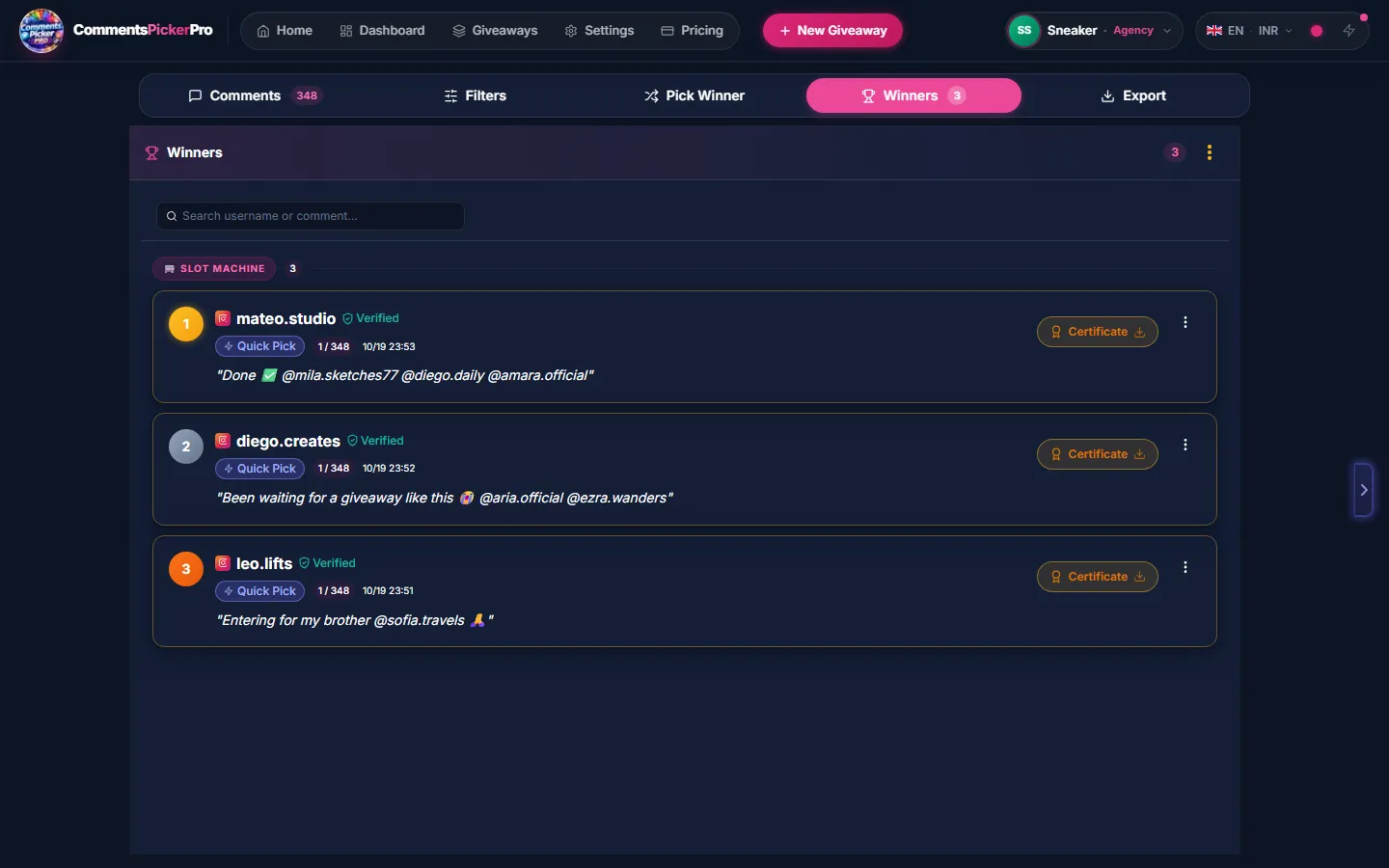Open the Export tab

1133,95
